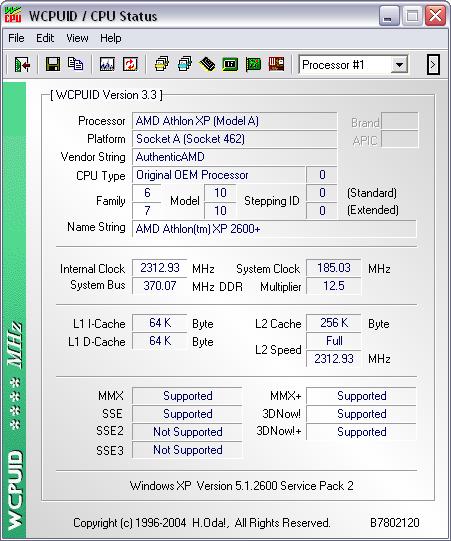Click the blue stacked windows icon

pos(185,64)
